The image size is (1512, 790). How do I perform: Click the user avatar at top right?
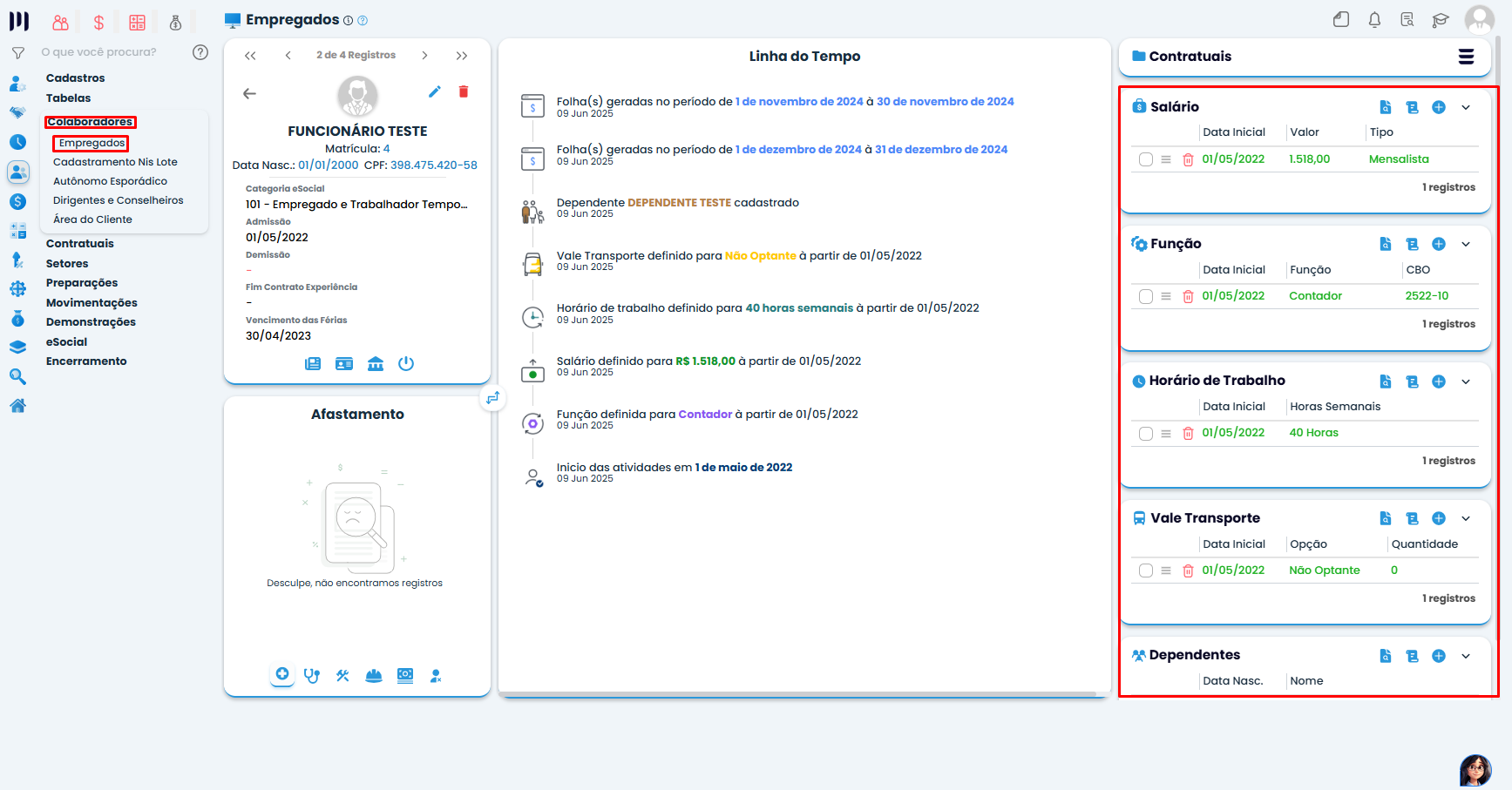[x=1480, y=20]
